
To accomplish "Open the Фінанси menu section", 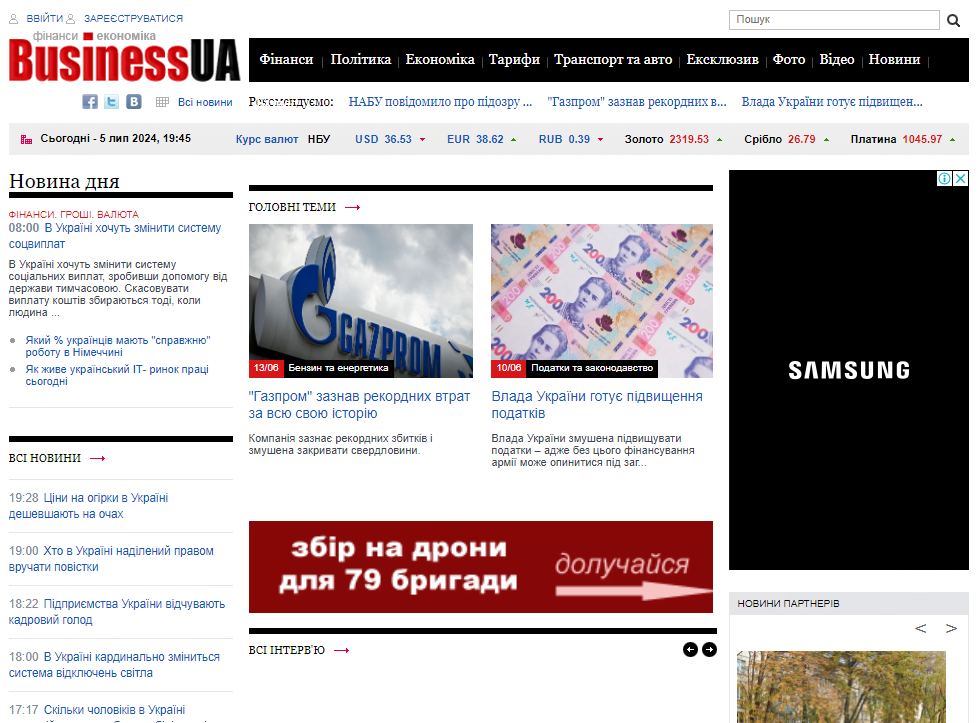I will tap(286, 59).
